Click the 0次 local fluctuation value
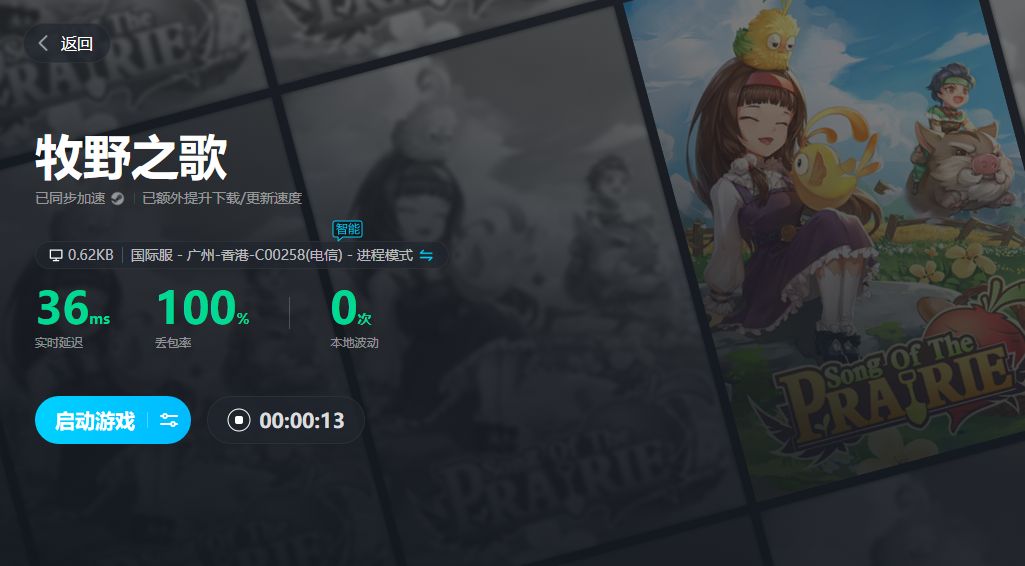The image size is (1025, 566). [x=351, y=308]
